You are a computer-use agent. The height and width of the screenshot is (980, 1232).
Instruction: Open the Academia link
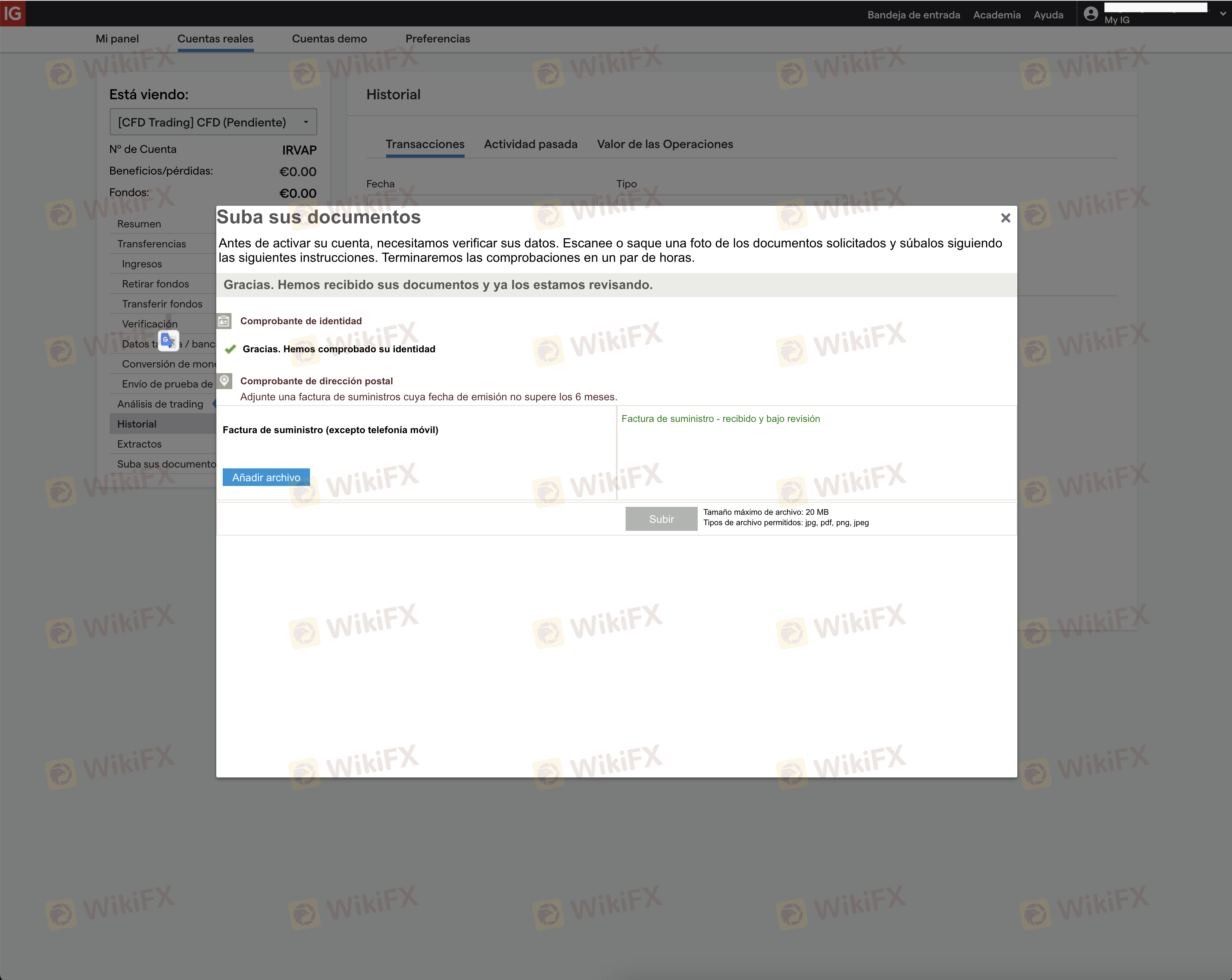[x=996, y=15]
